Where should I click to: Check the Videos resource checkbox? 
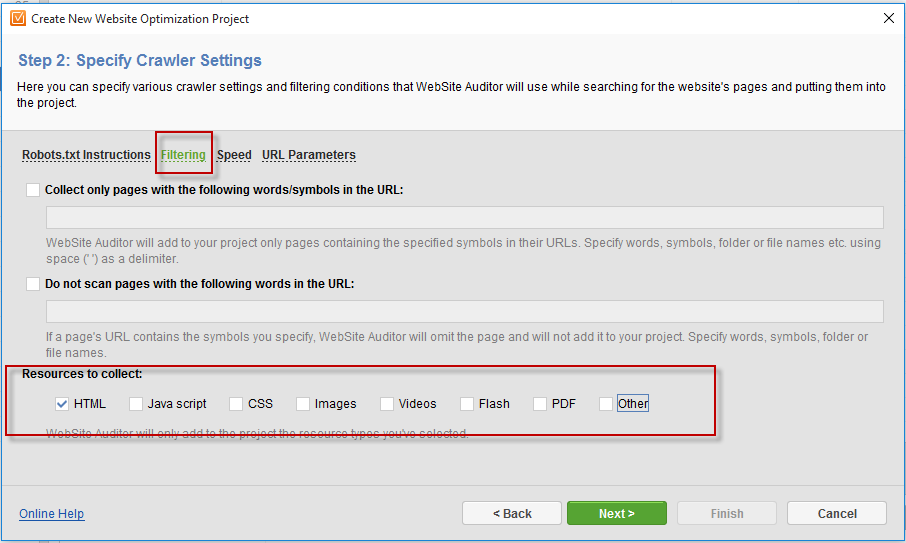[x=387, y=404]
